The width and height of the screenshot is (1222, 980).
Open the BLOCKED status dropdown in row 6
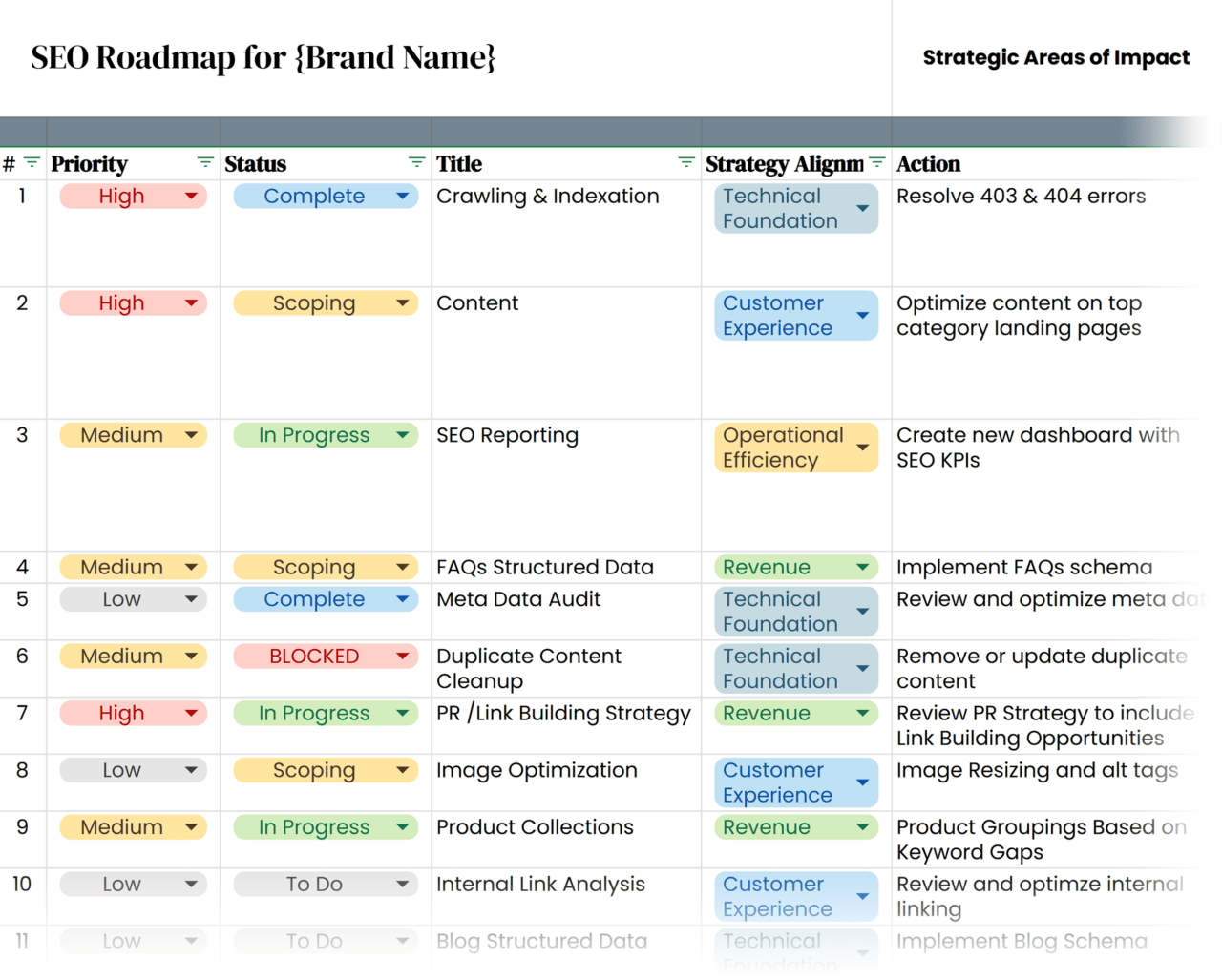401,656
